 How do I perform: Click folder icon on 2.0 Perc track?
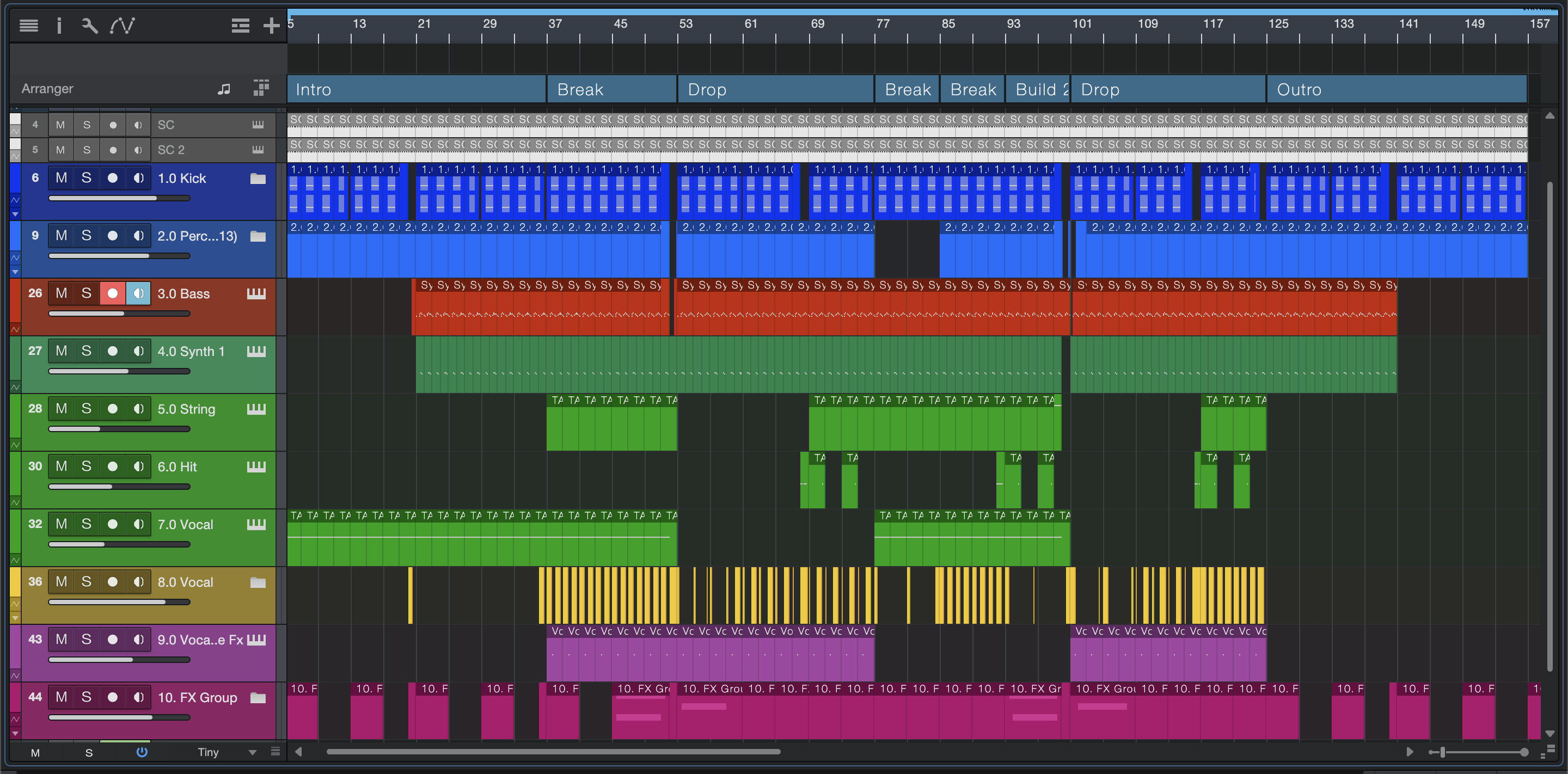258,236
